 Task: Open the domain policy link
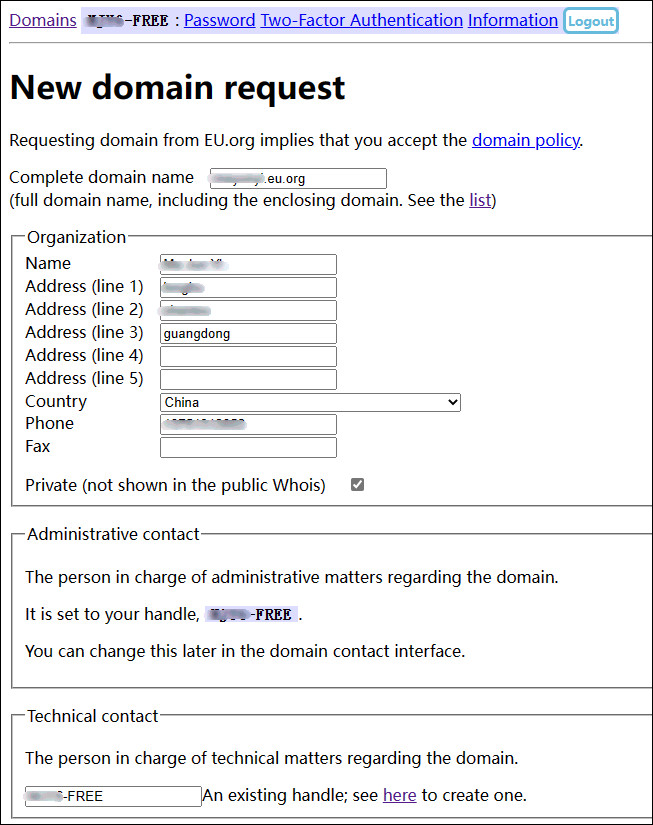(x=526, y=140)
